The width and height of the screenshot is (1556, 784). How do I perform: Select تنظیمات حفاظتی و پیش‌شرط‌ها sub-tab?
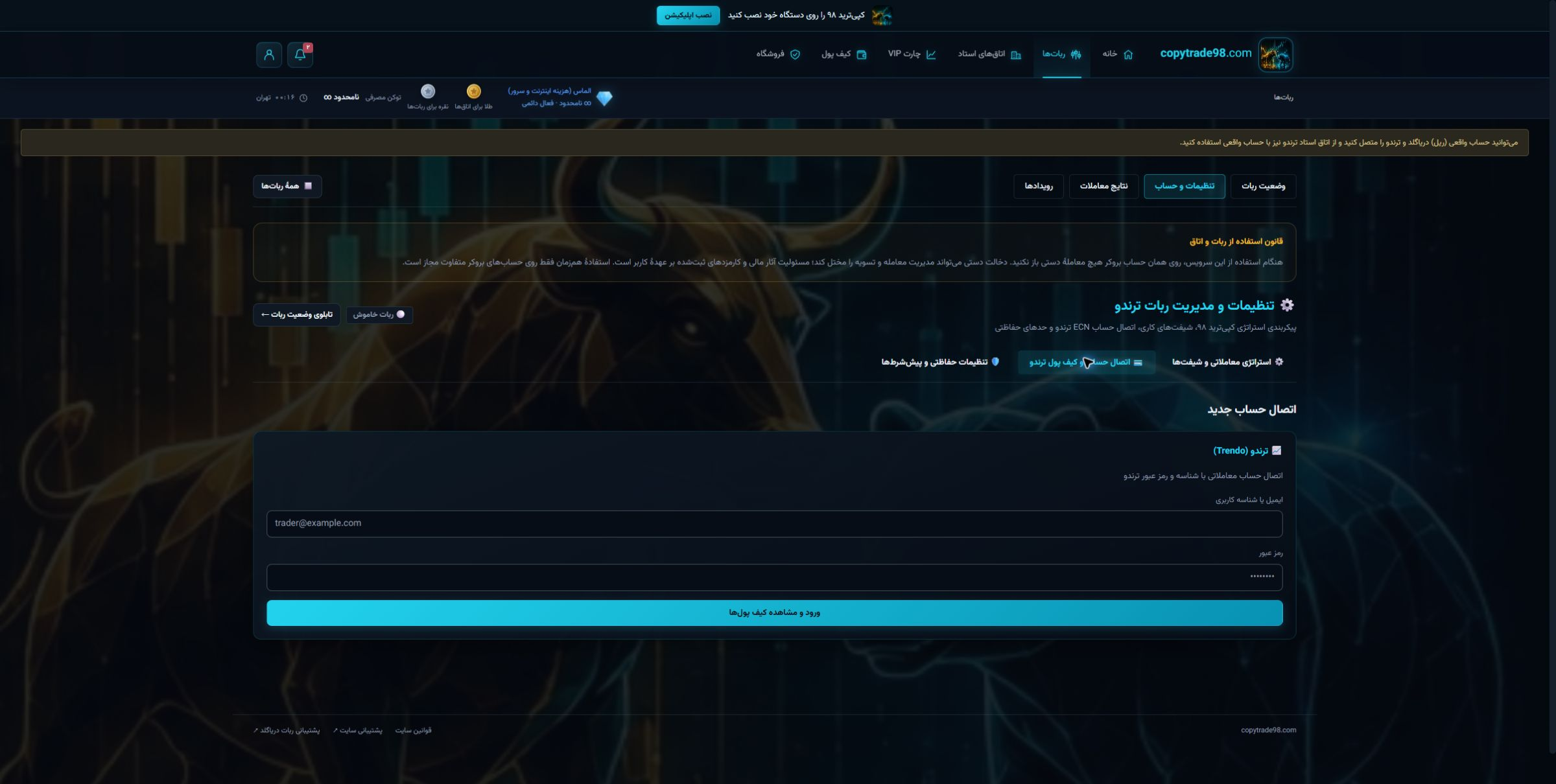[940, 362]
